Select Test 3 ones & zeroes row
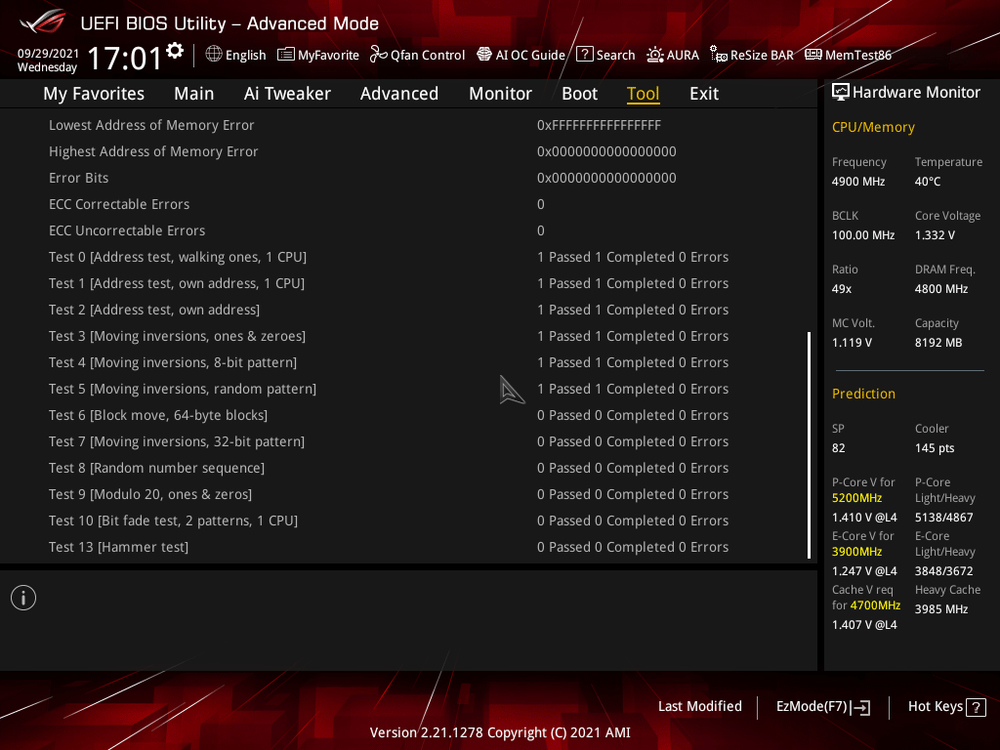1000x750 pixels. pos(406,336)
